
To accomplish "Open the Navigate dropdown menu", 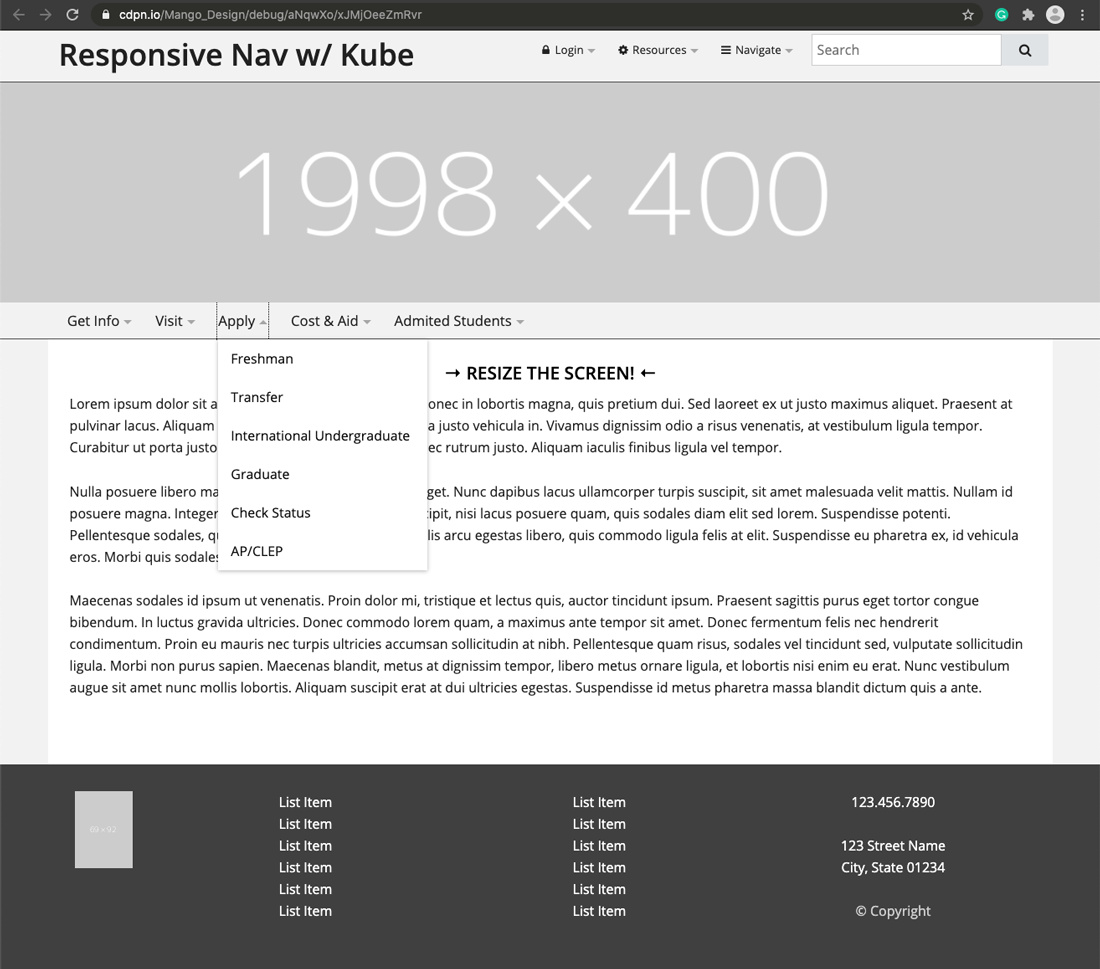I will tap(756, 50).
